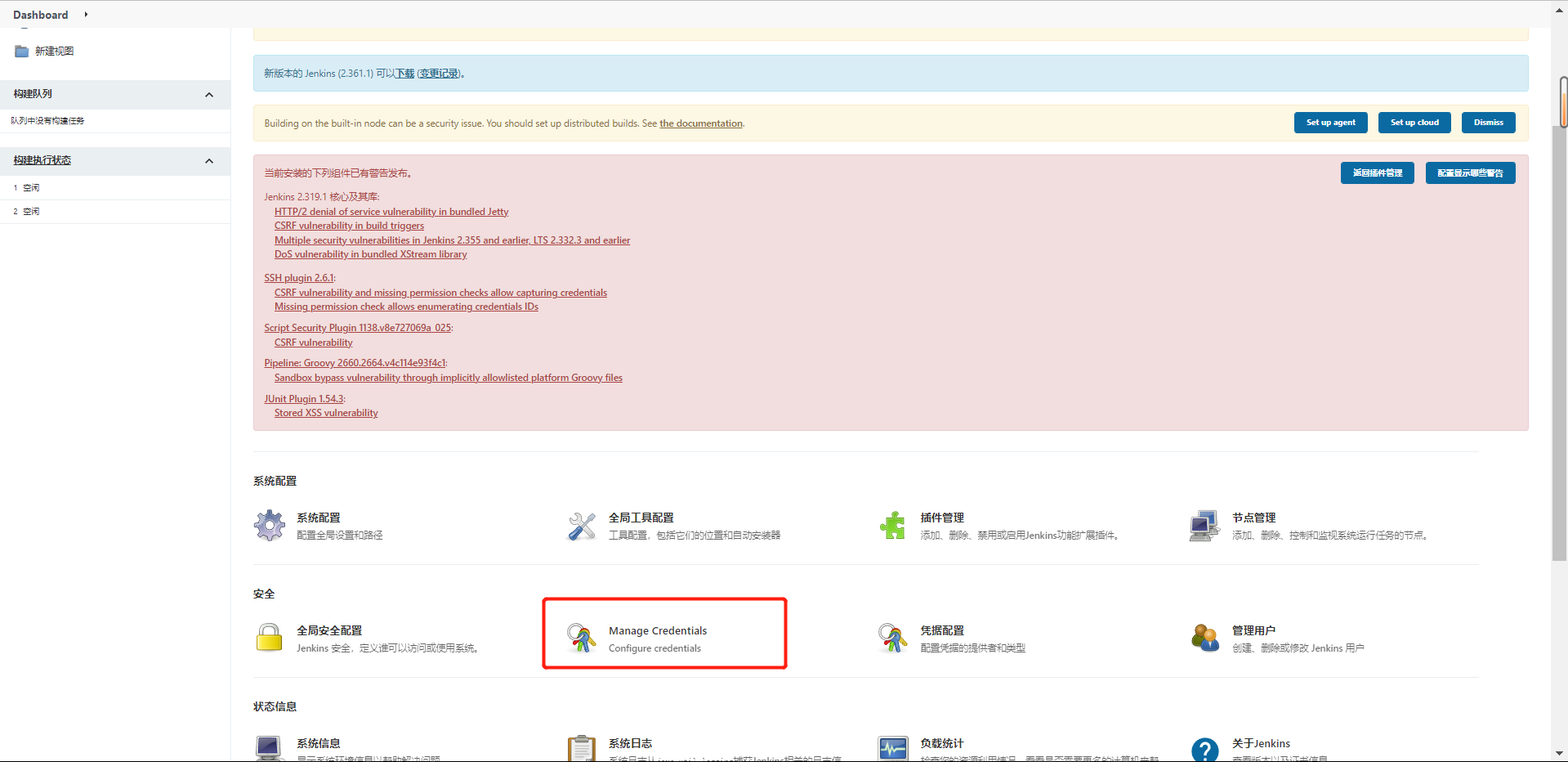
Task: Open the documentation link
Action: (x=701, y=123)
